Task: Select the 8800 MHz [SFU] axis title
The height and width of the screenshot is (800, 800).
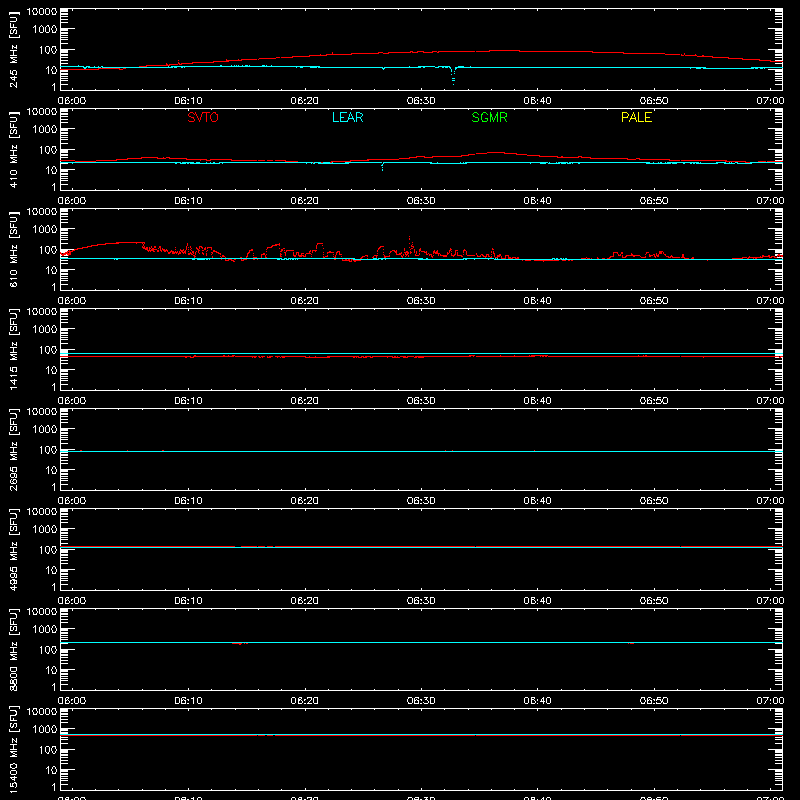Action: click(x=13, y=650)
